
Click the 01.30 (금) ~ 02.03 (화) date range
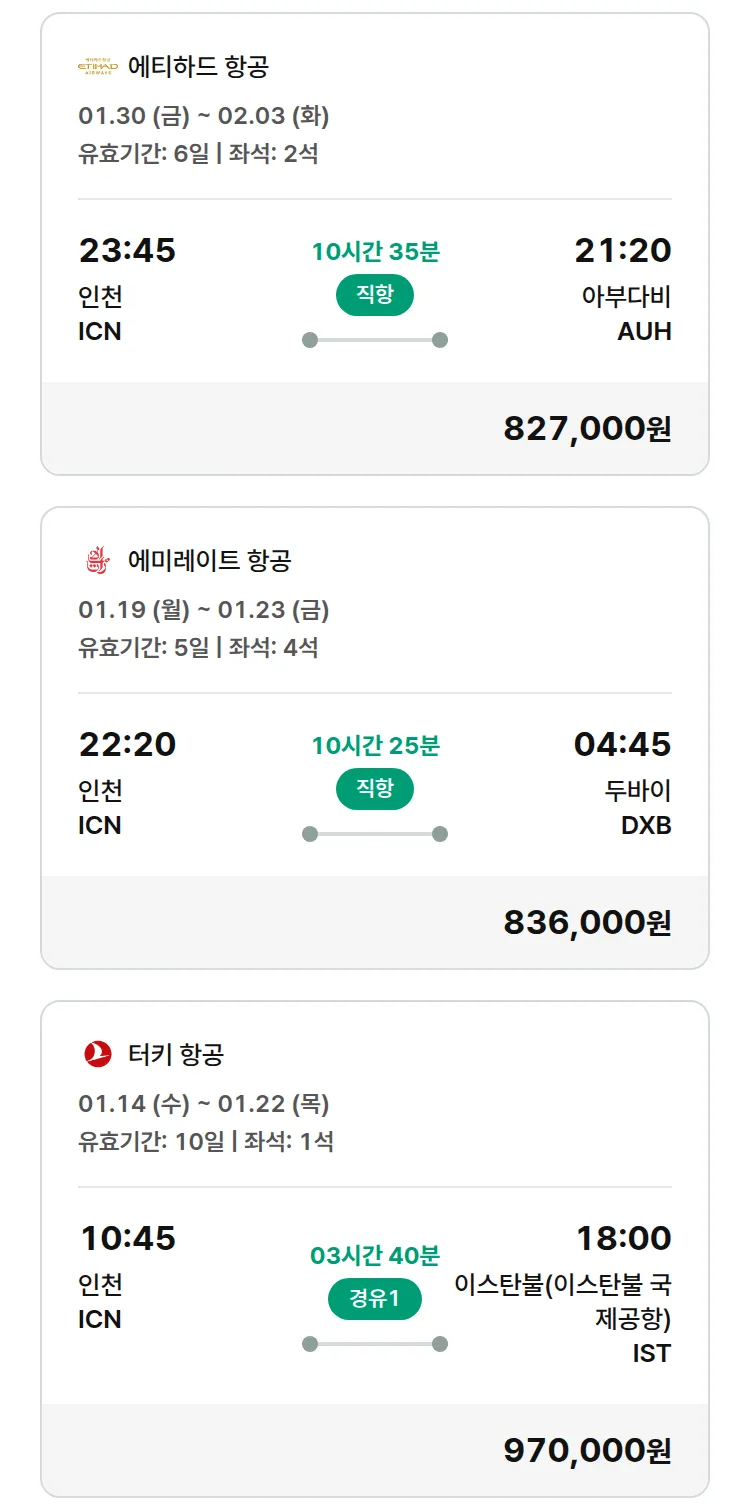tap(204, 116)
